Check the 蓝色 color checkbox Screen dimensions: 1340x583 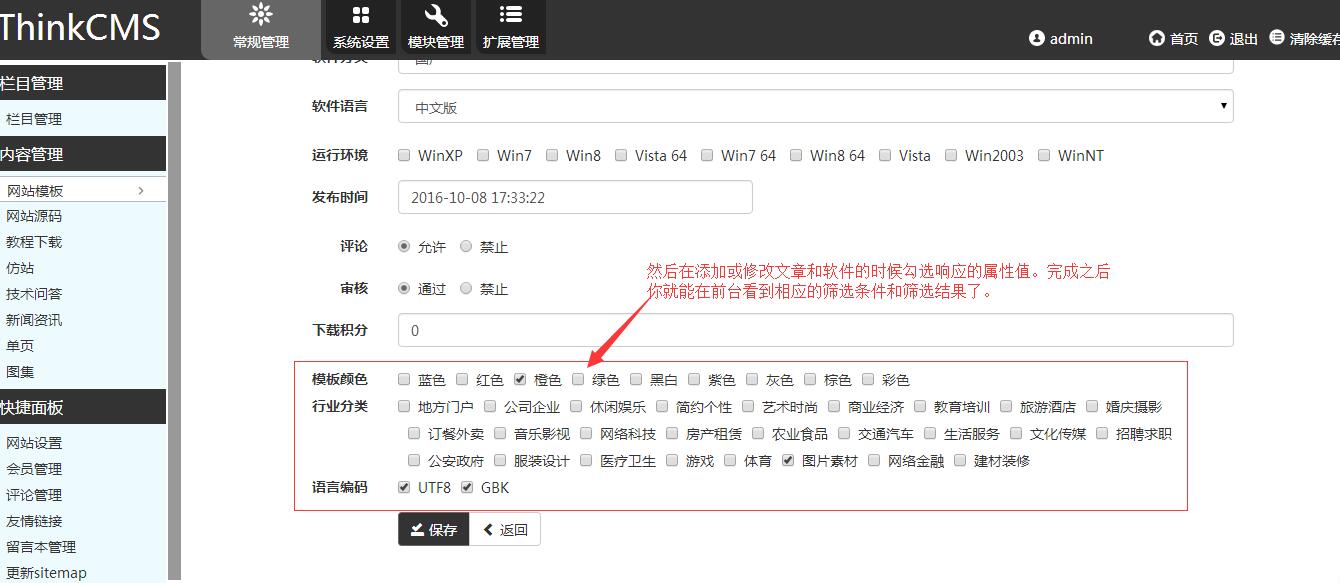(404, 379)
